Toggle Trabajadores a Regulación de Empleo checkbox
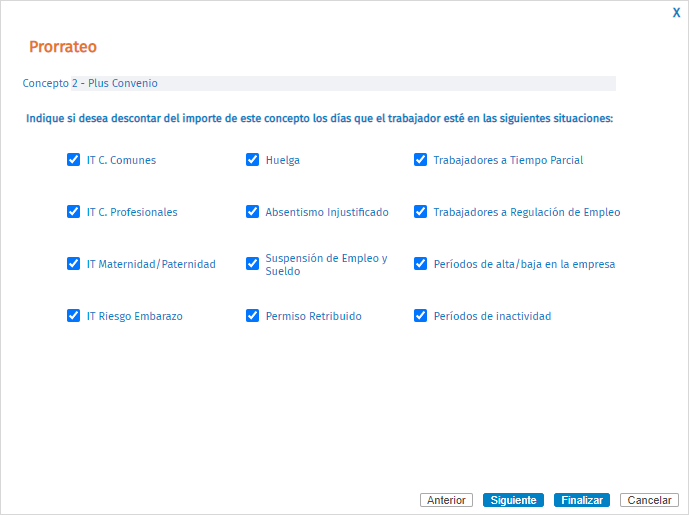 pyautogui.click(x=421, y=211)
